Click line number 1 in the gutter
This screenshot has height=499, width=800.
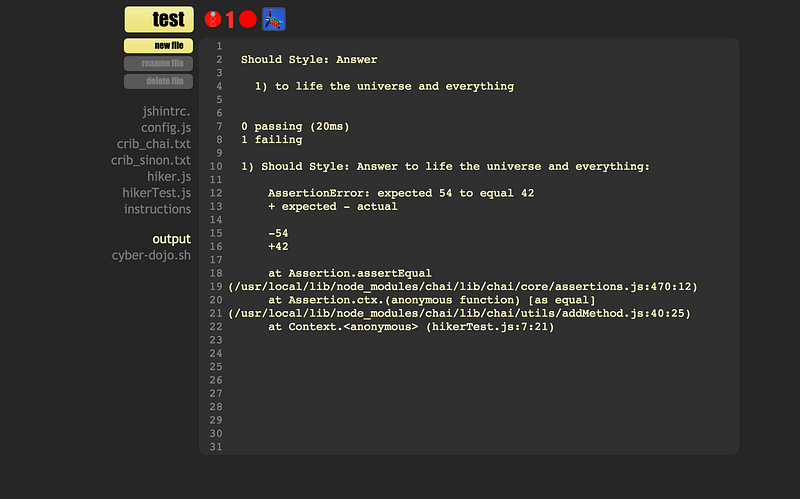(x=218, y=46)
